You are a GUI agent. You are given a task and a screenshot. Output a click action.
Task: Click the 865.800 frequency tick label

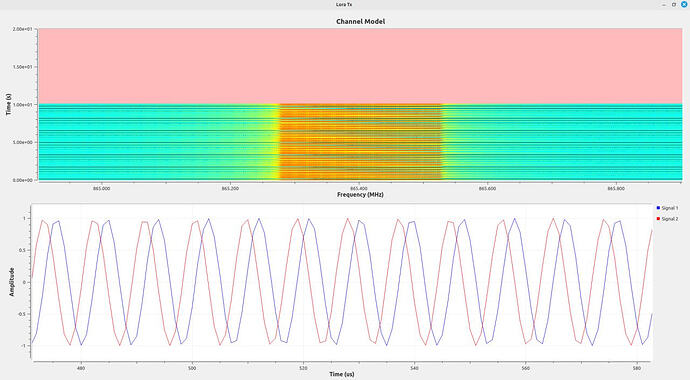[616, 189]
